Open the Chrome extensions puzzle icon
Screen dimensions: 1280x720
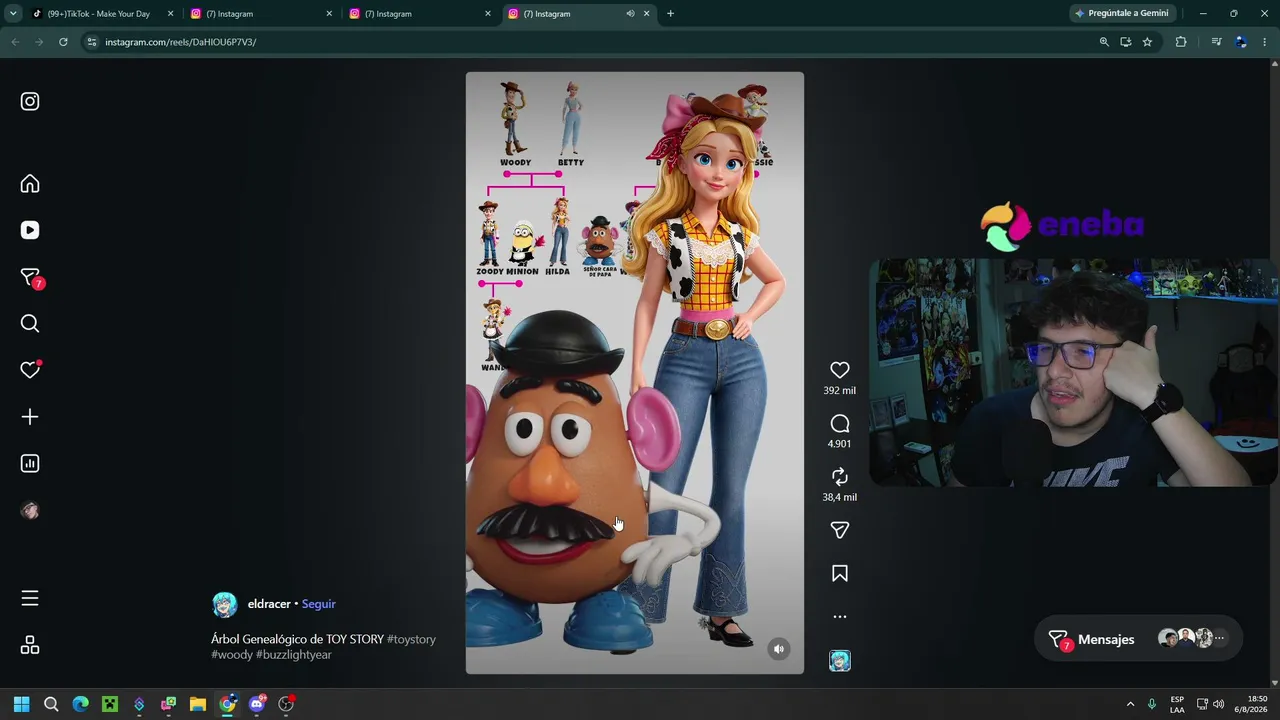point(1181,42)
